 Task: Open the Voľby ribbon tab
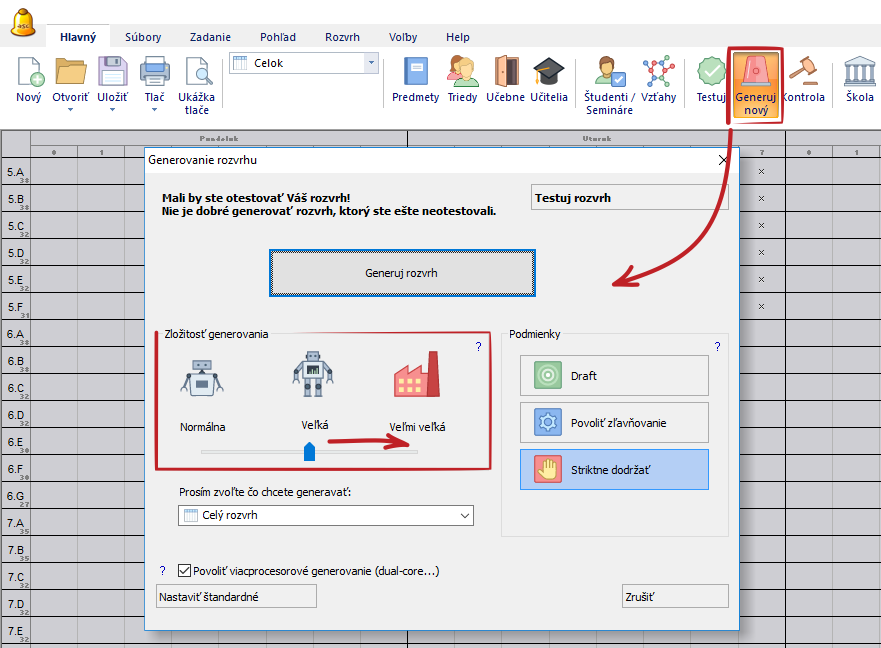tap(403, 37)
